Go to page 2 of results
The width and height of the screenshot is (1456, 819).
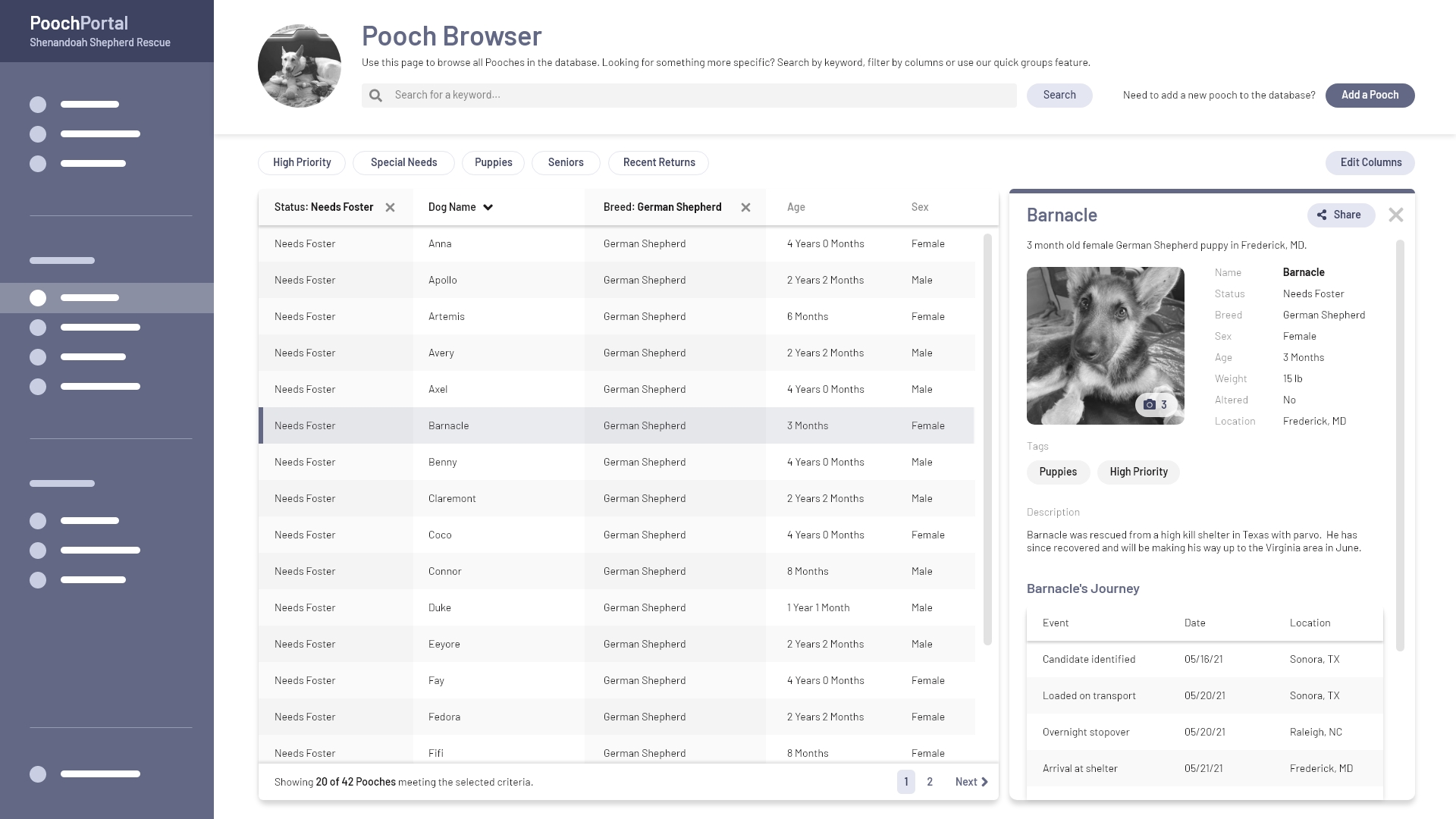pyautogui.click(x=930, y=782)
